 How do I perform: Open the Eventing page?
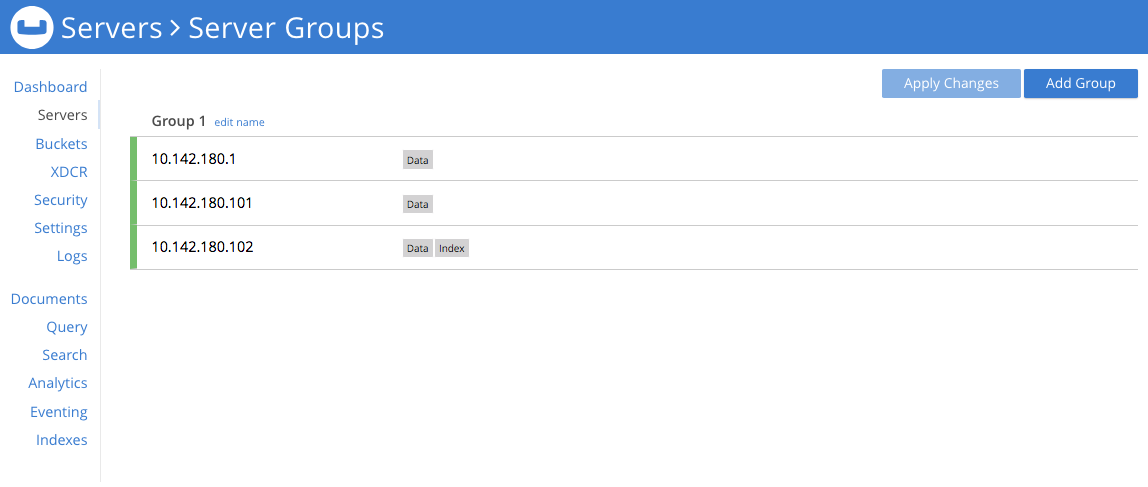(59, 412)
